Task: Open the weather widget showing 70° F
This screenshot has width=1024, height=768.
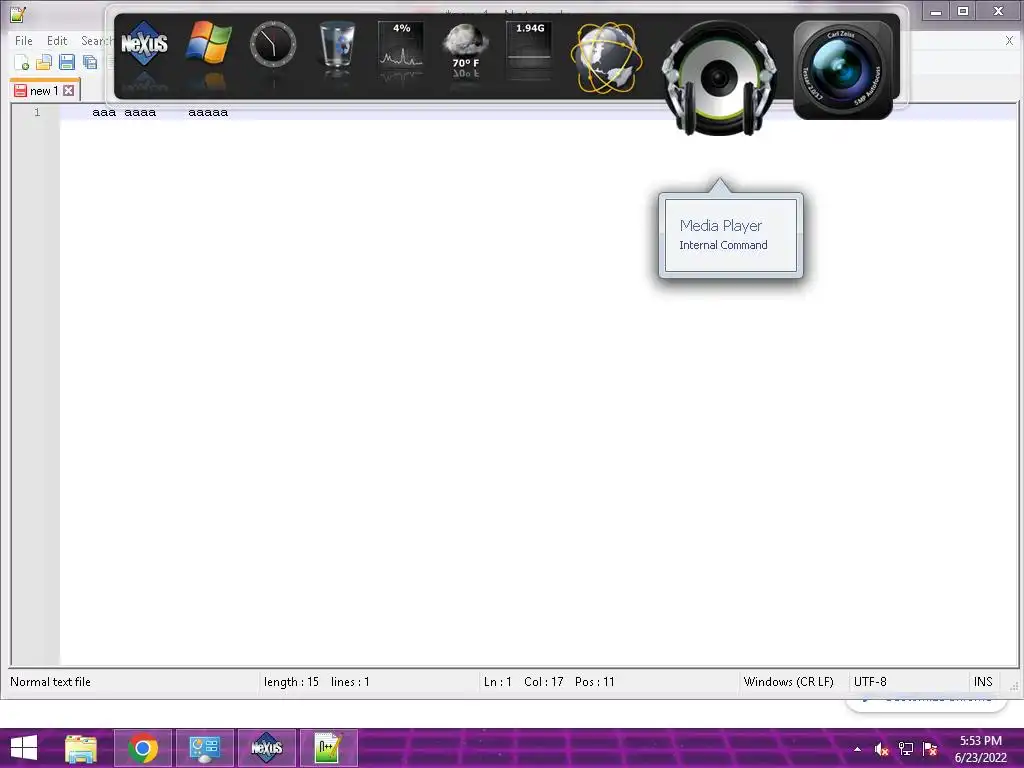Action: pos(465,46)
